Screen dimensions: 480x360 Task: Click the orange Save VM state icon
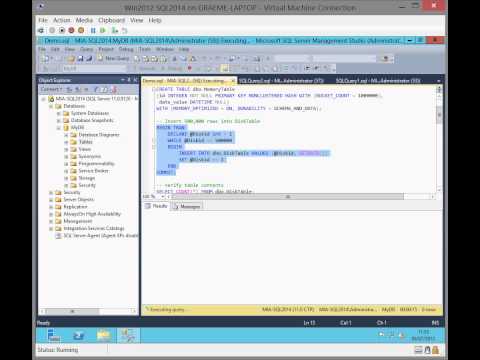(81, 30)
